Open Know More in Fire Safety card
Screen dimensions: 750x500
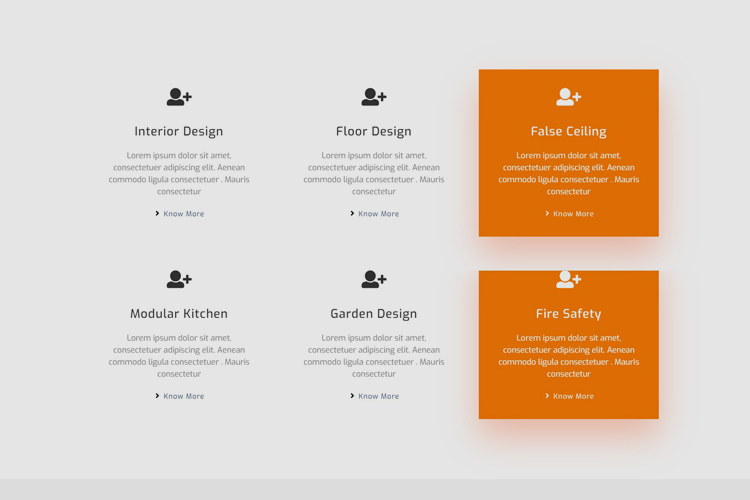click(573, 396)
